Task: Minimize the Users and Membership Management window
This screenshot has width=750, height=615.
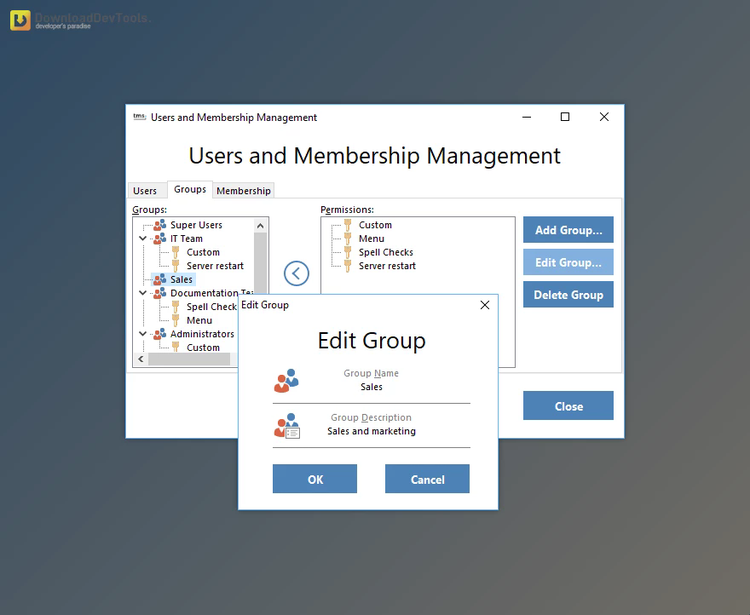Action: click(x=527, y=117)
